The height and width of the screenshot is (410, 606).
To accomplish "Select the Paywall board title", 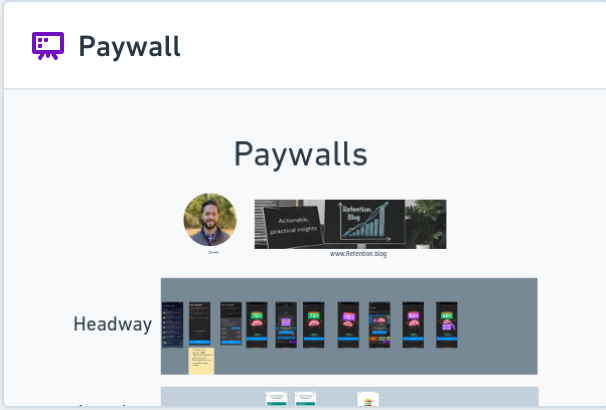I will 129,47.
